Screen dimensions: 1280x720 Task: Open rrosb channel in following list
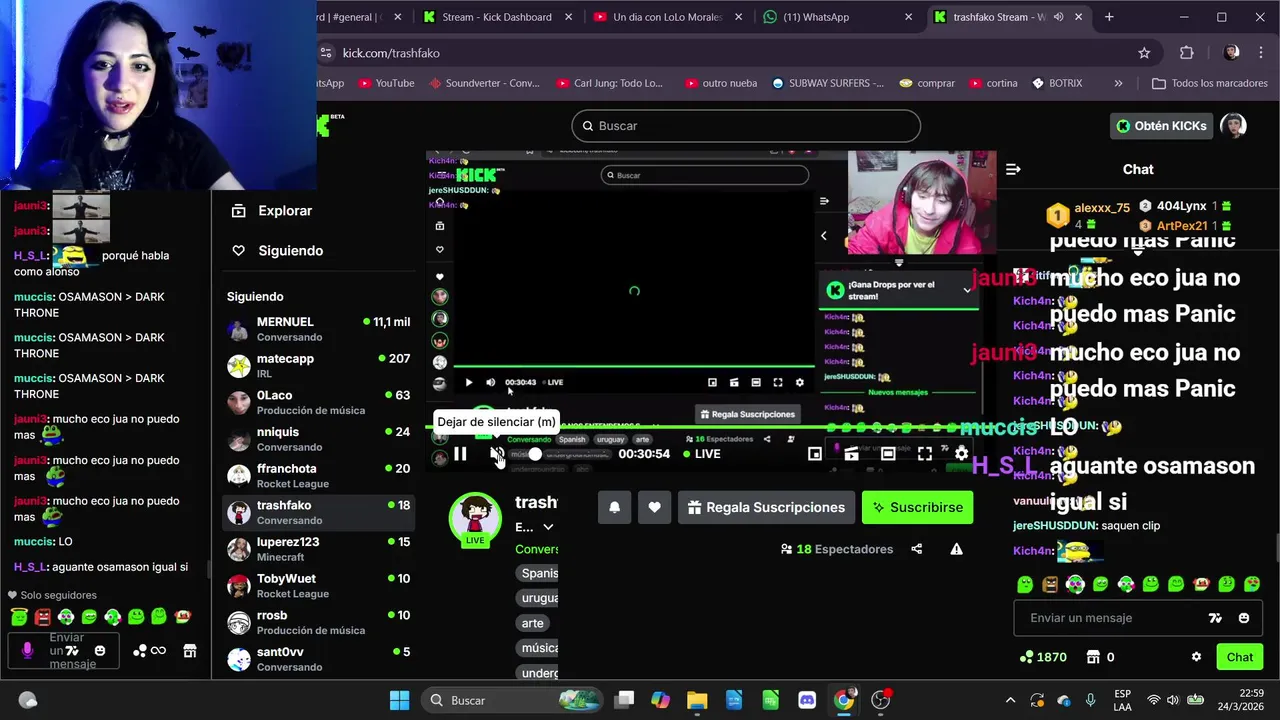click(318, 622)
